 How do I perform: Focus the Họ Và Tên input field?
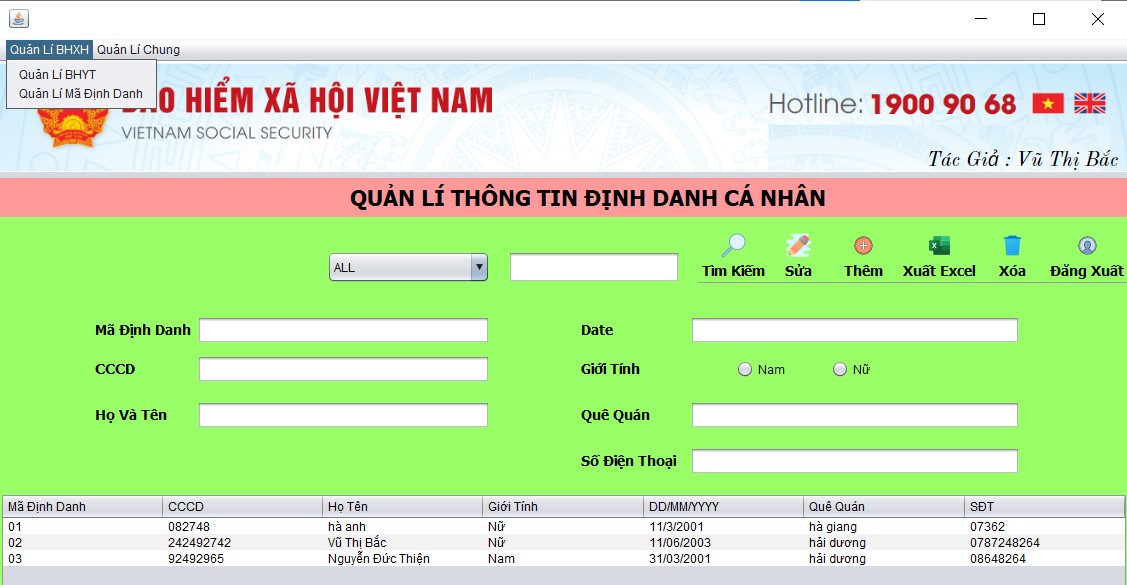[x=344, y=415]
